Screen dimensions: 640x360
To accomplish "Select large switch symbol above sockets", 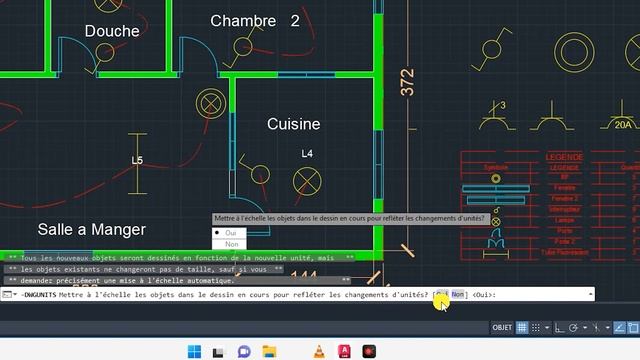I will (x=491, y=49).
